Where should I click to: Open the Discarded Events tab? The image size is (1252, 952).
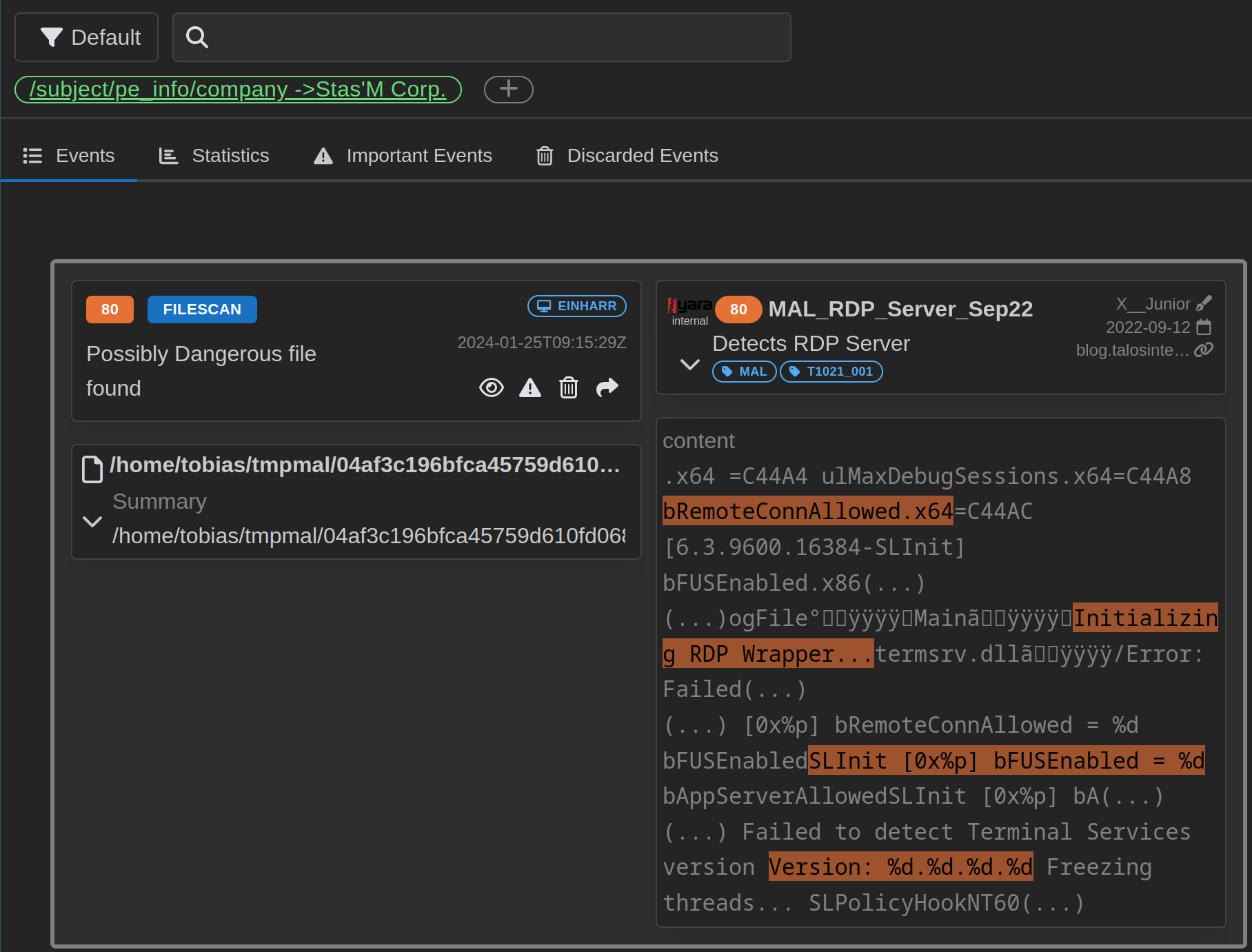coord(627,156)
